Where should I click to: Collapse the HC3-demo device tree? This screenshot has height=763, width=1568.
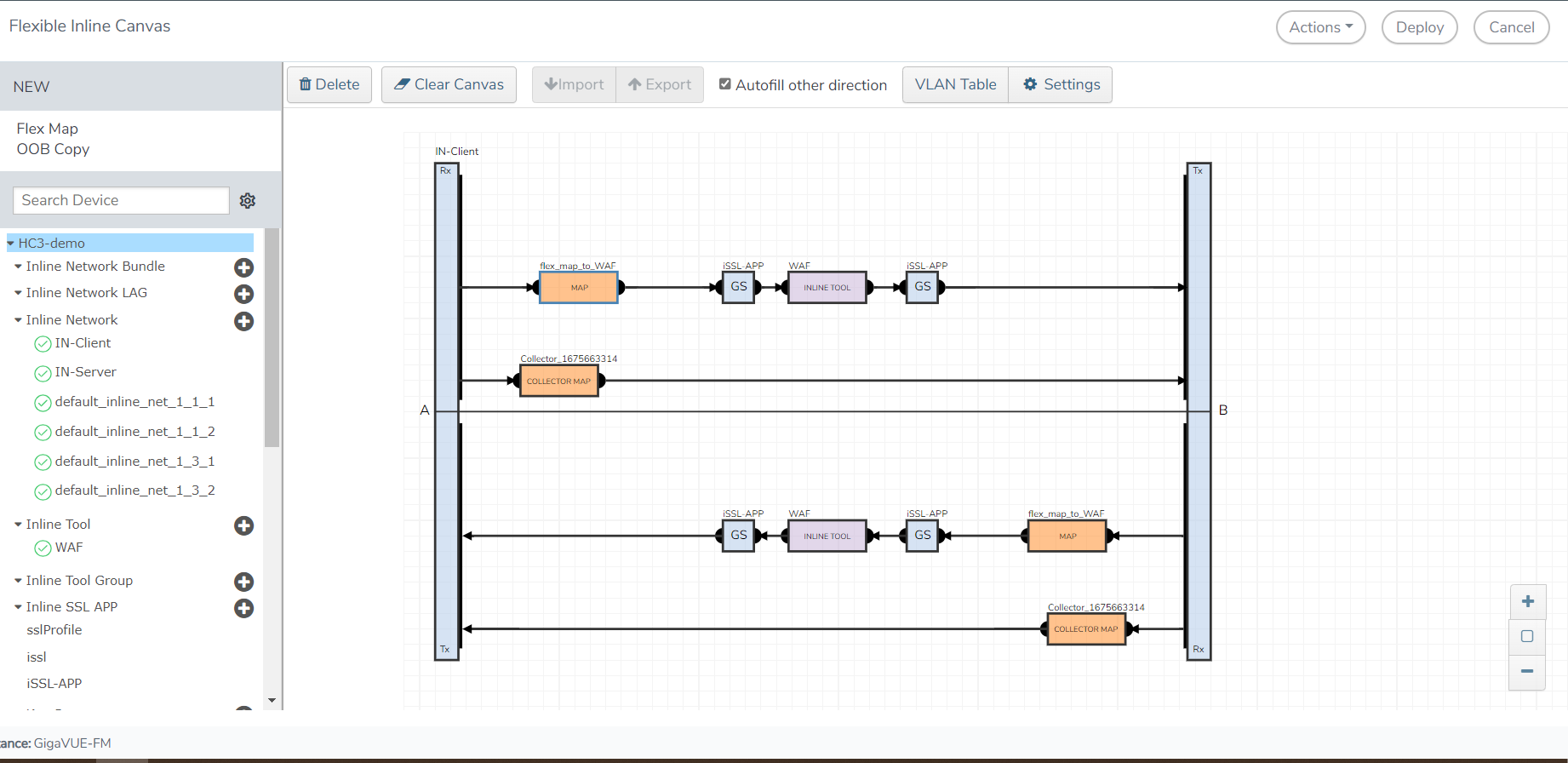pos(11,244)
